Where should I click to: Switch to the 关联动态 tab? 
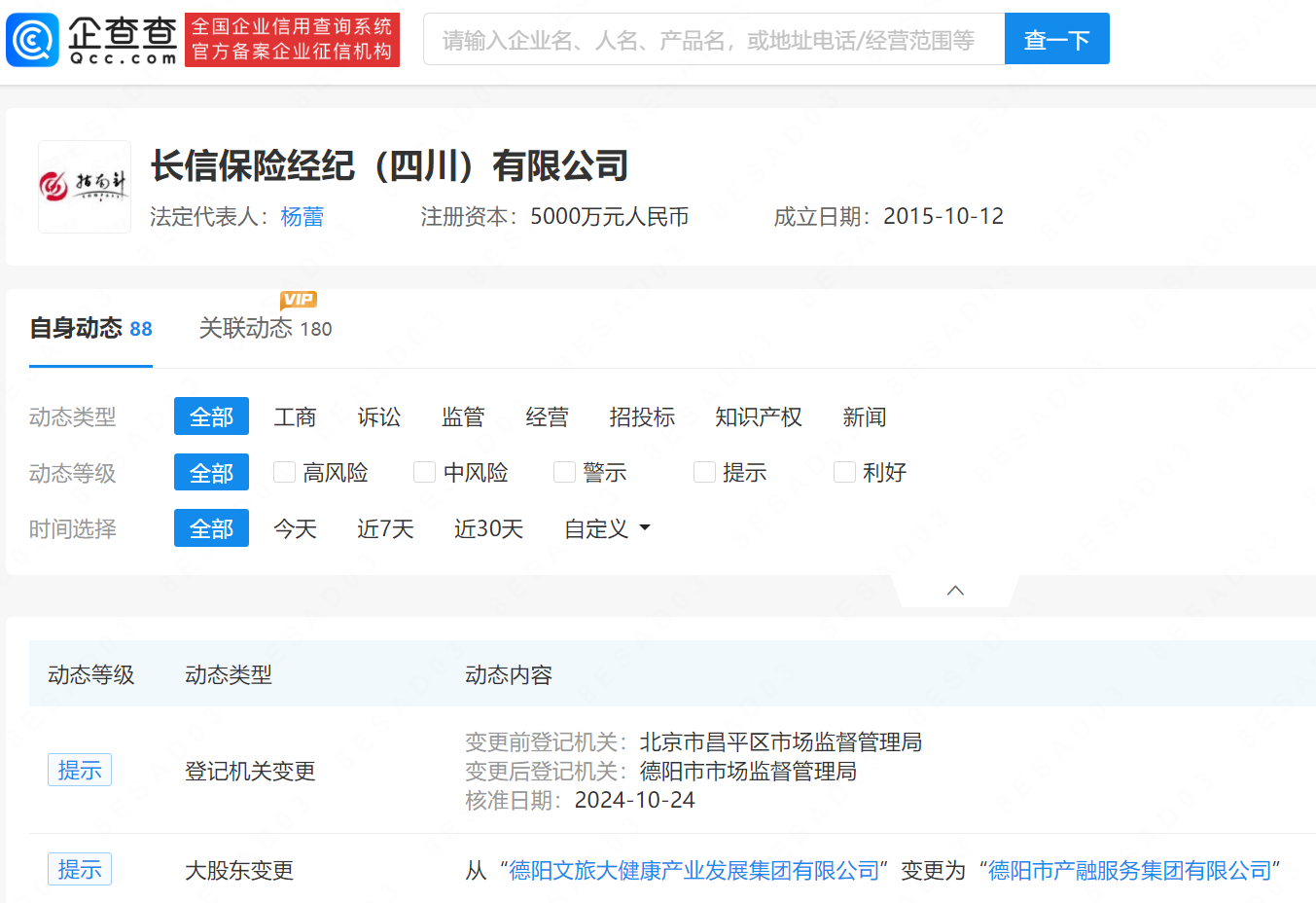[x=266, y=328]
